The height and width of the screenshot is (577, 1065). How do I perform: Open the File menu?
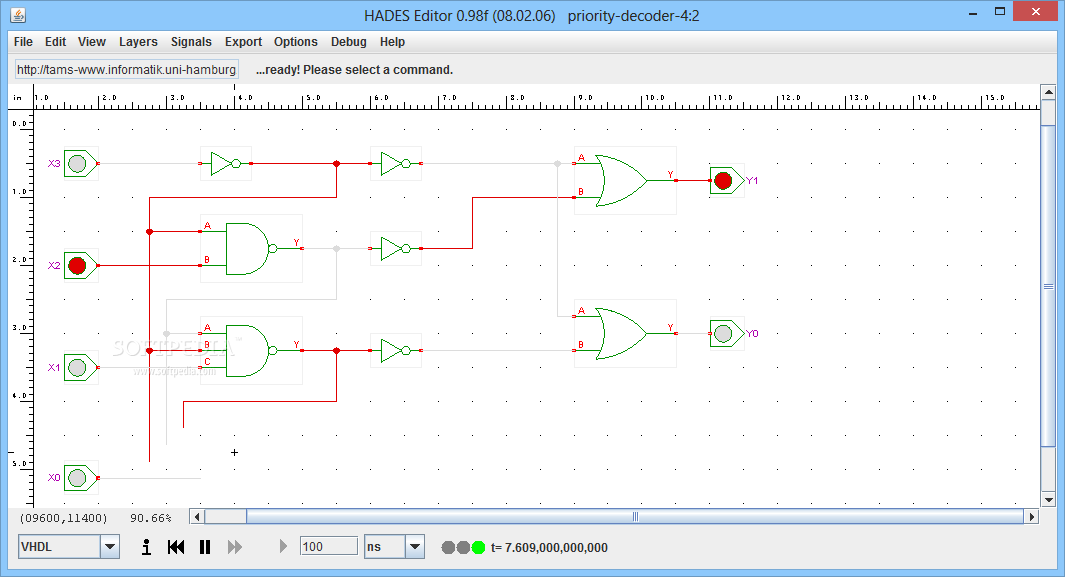click(x=23, y=41)
